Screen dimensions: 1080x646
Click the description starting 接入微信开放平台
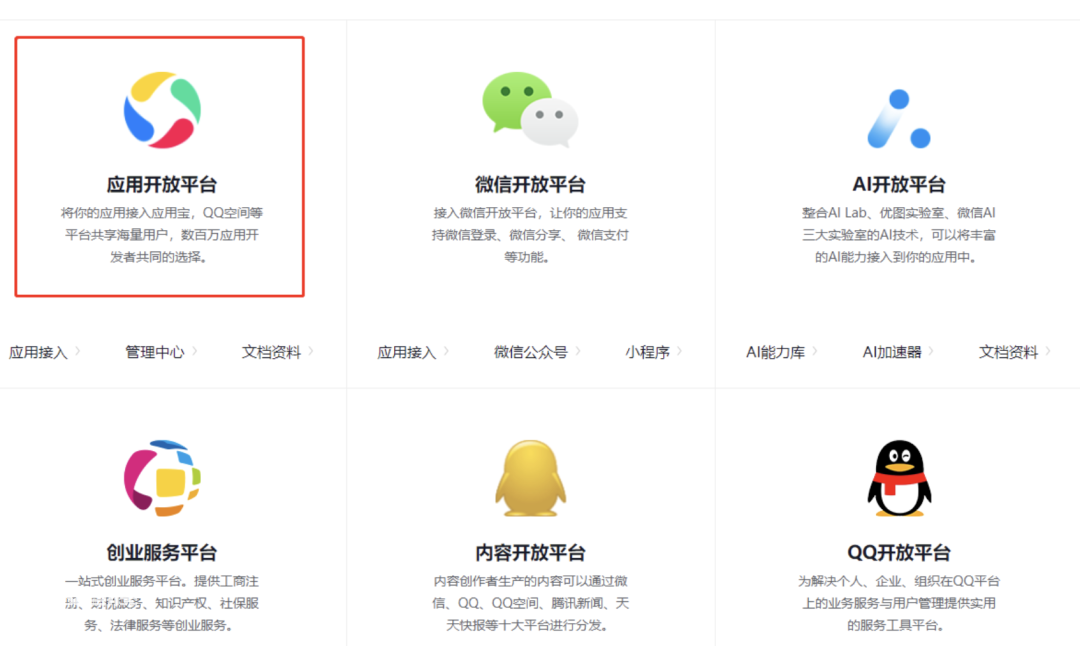tap(530, 235)
